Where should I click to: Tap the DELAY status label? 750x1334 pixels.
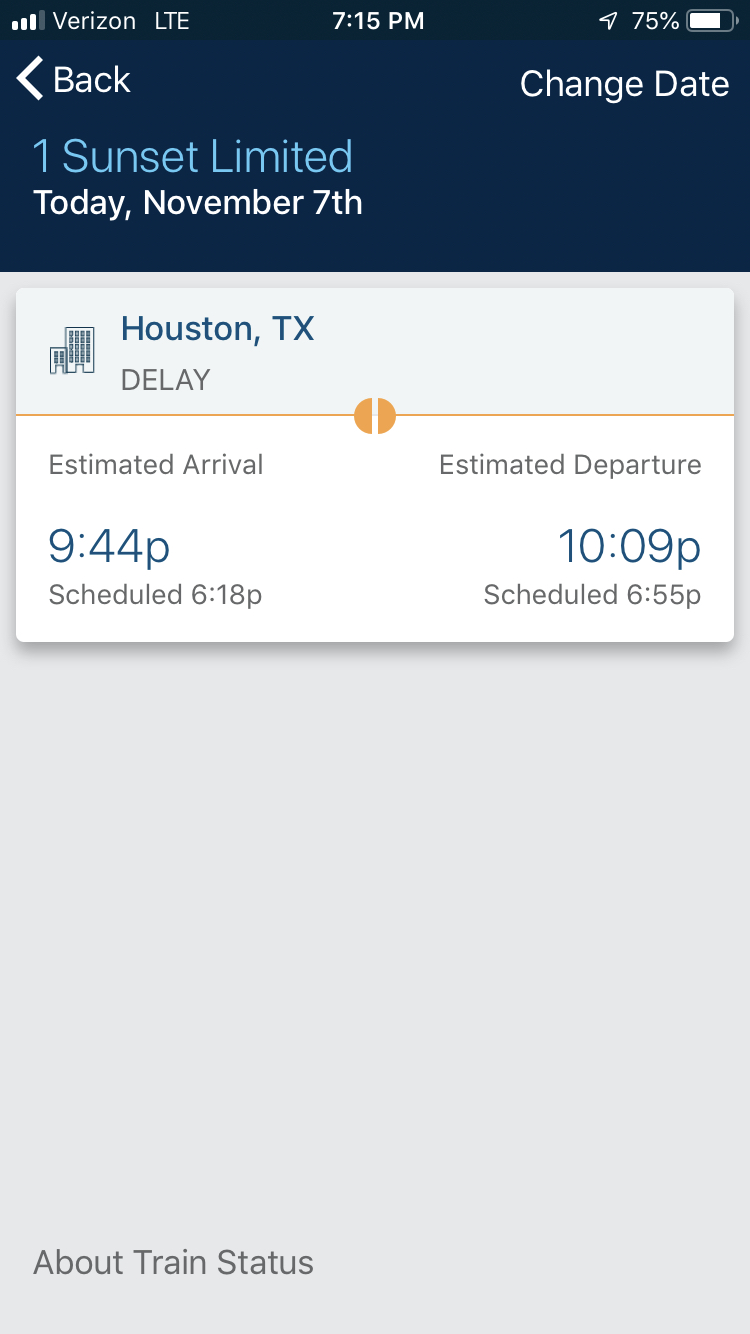(166, 380)
